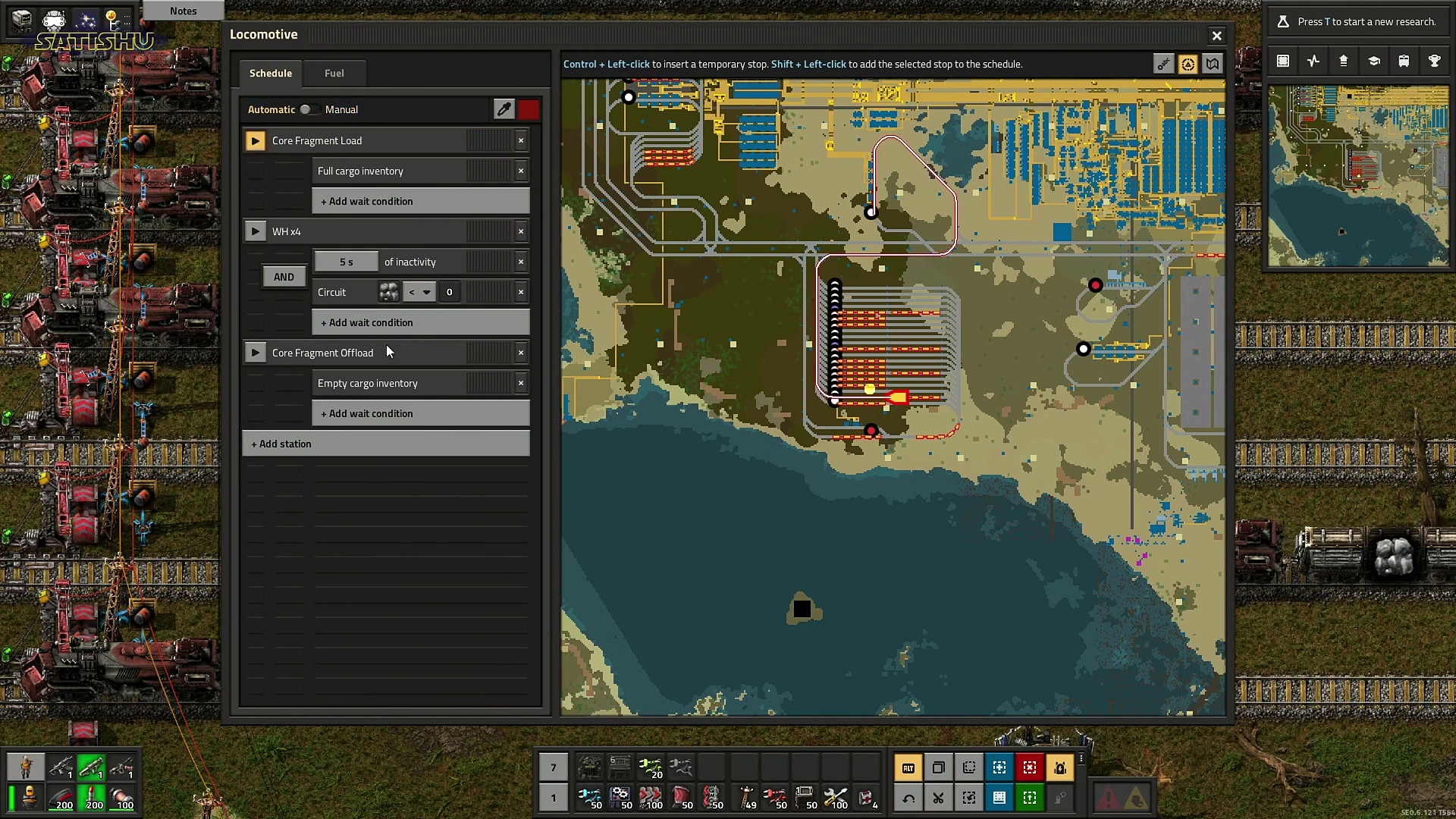The width and height of the screenshot is (1456, 819).
Task: Open the Tips and tricks icon
Action: (1373, 61)
